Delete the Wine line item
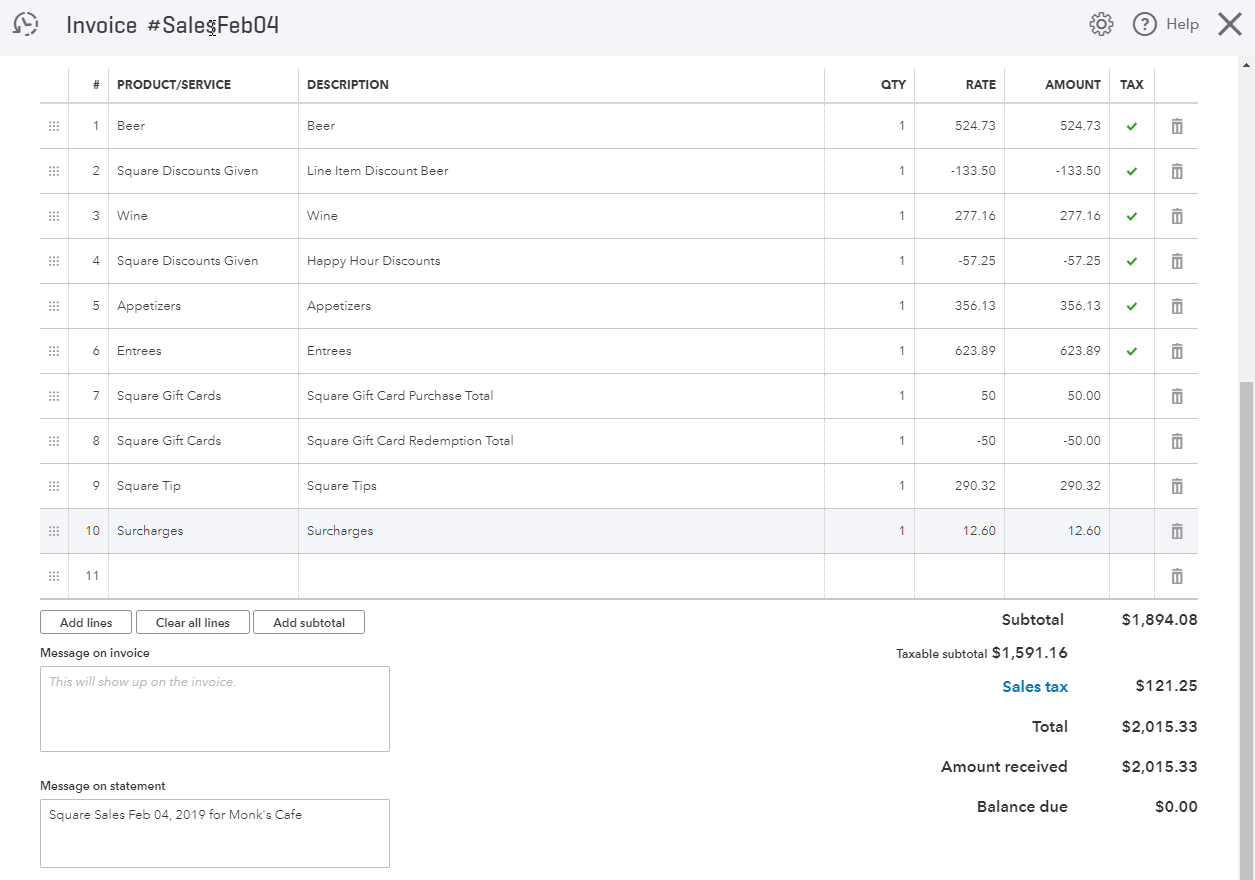 1177,216
